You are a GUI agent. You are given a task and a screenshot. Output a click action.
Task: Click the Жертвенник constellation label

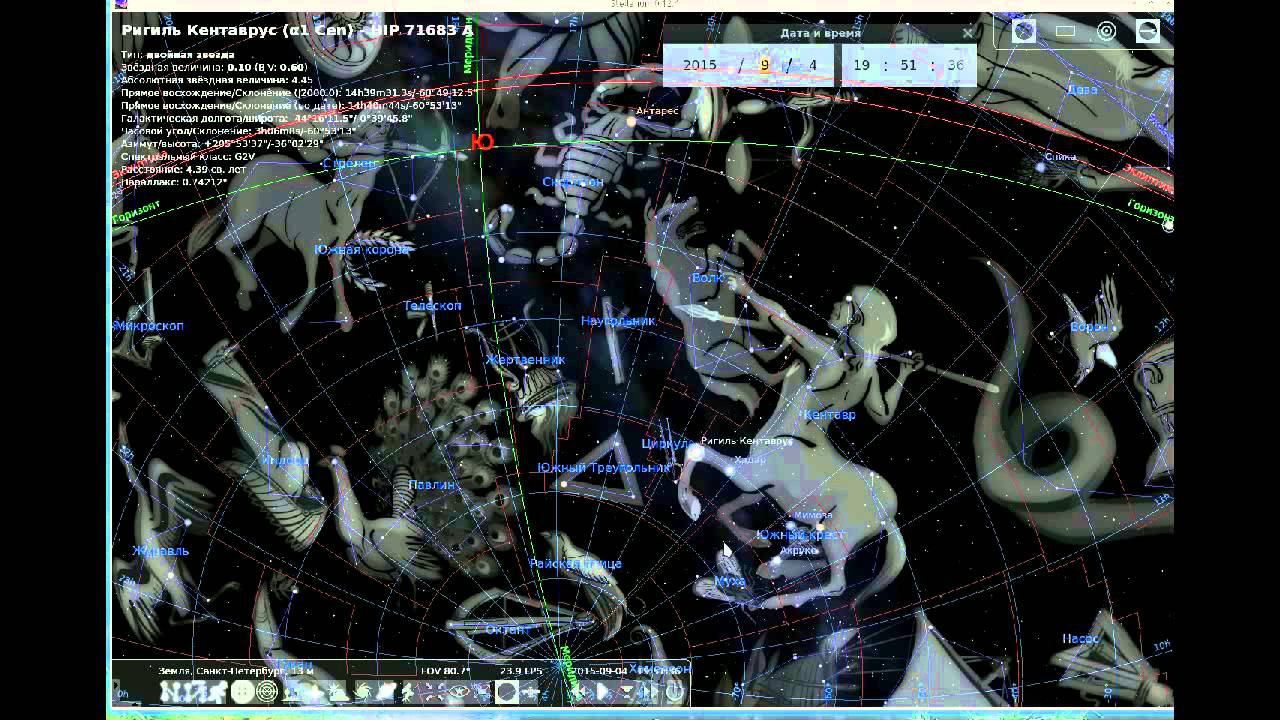click(x=525, y=359)
